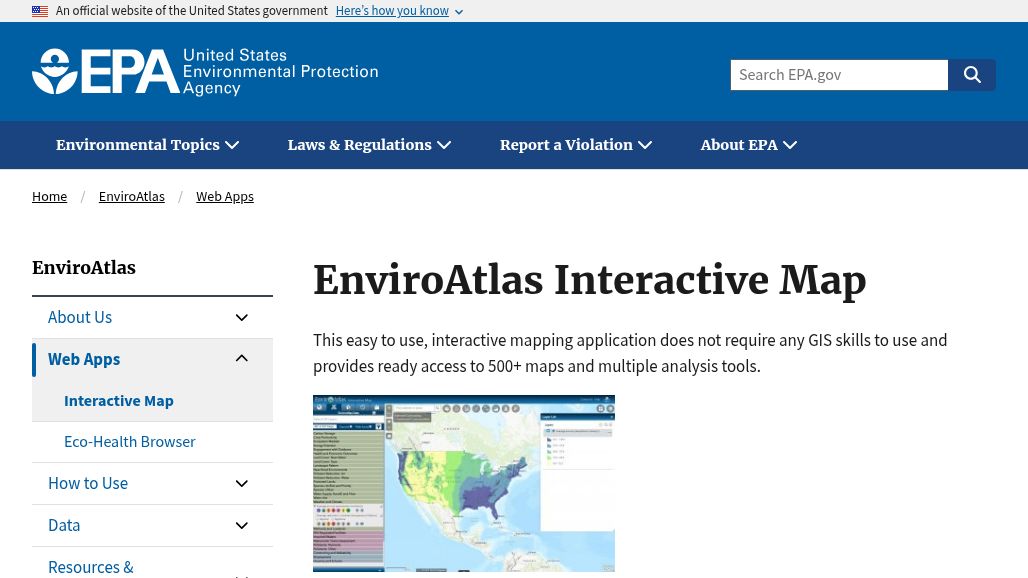
Task: Expand 'Here's how you know' banner
Action: pos(398,11)
